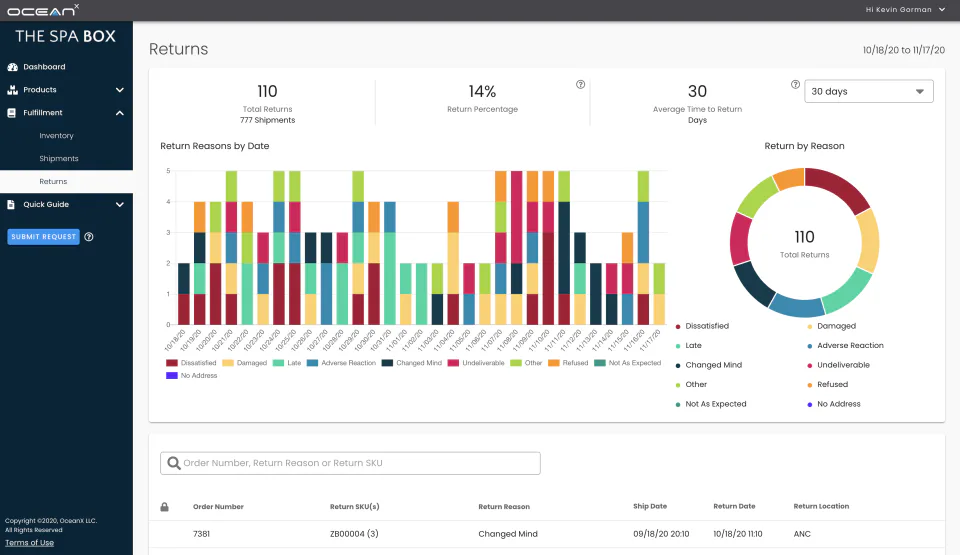Open the Dashboard icon in sidebar
The width and height of the screenshot is (960, 555).
point(12,67)
